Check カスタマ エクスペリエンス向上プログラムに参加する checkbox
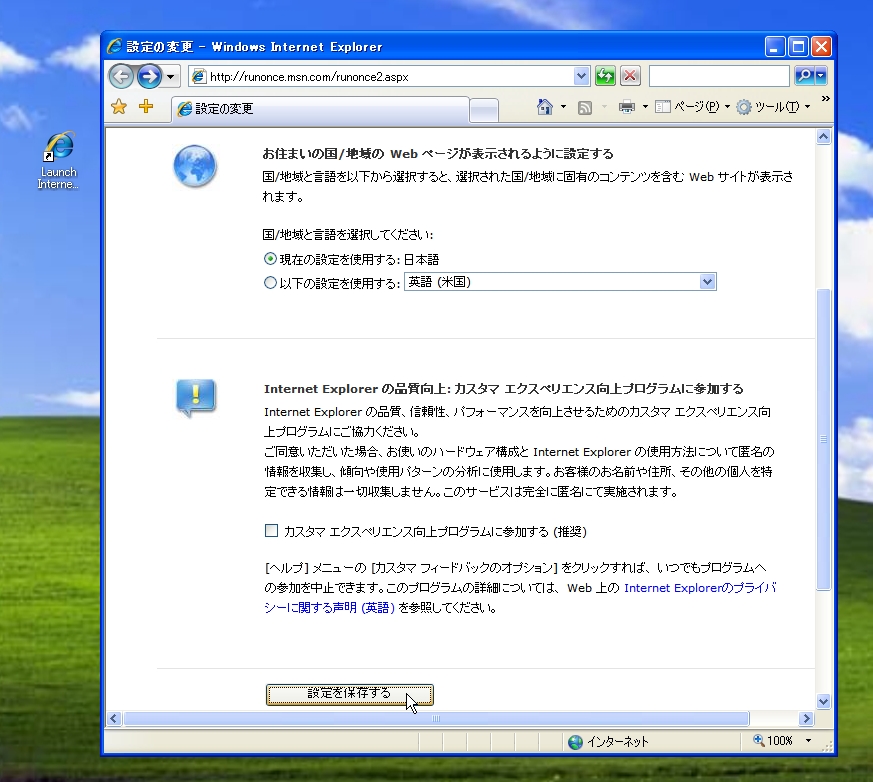 coord(271,530)
